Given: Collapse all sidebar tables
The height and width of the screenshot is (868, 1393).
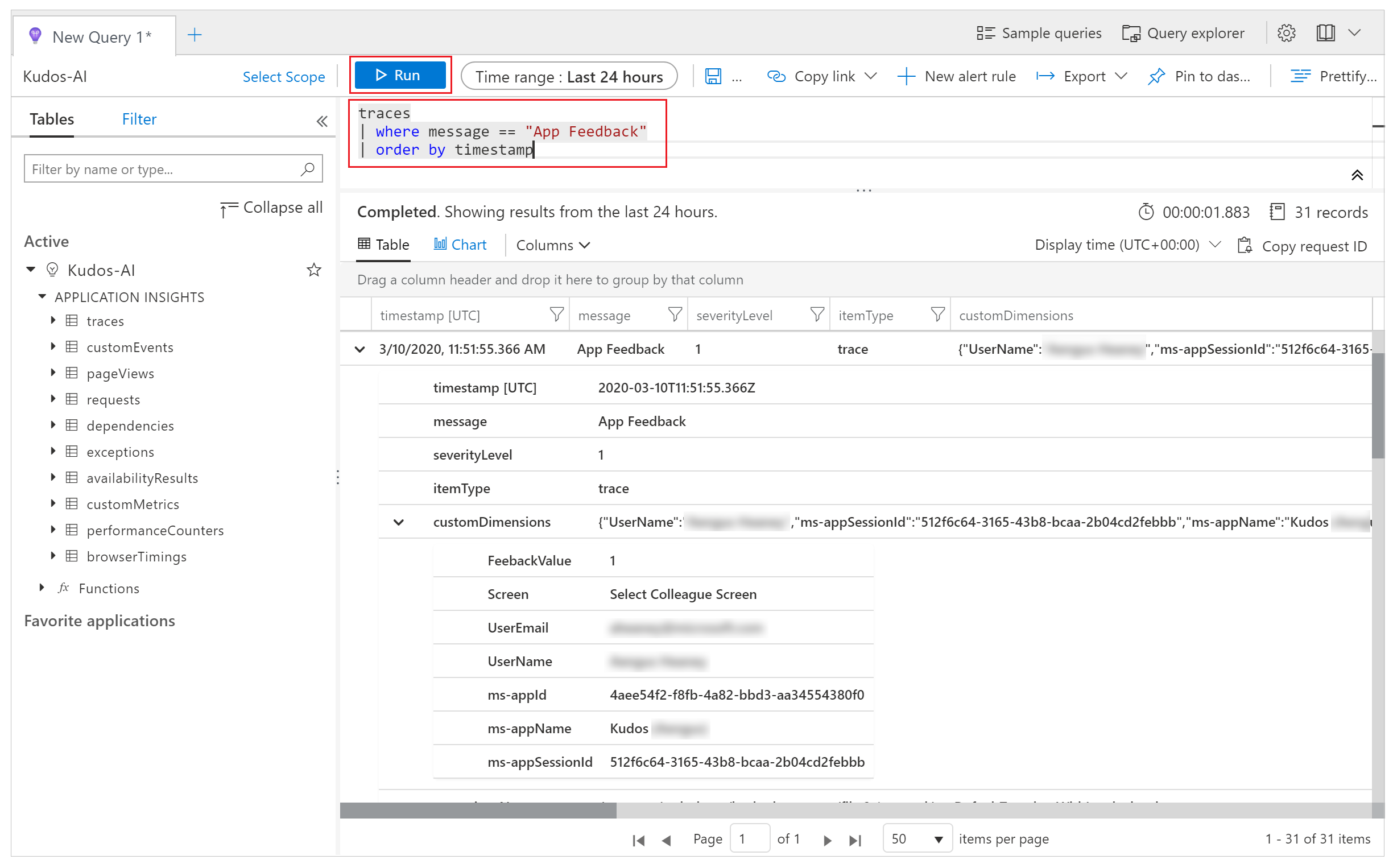Looking at the screenshot, I should pos(271,207).
